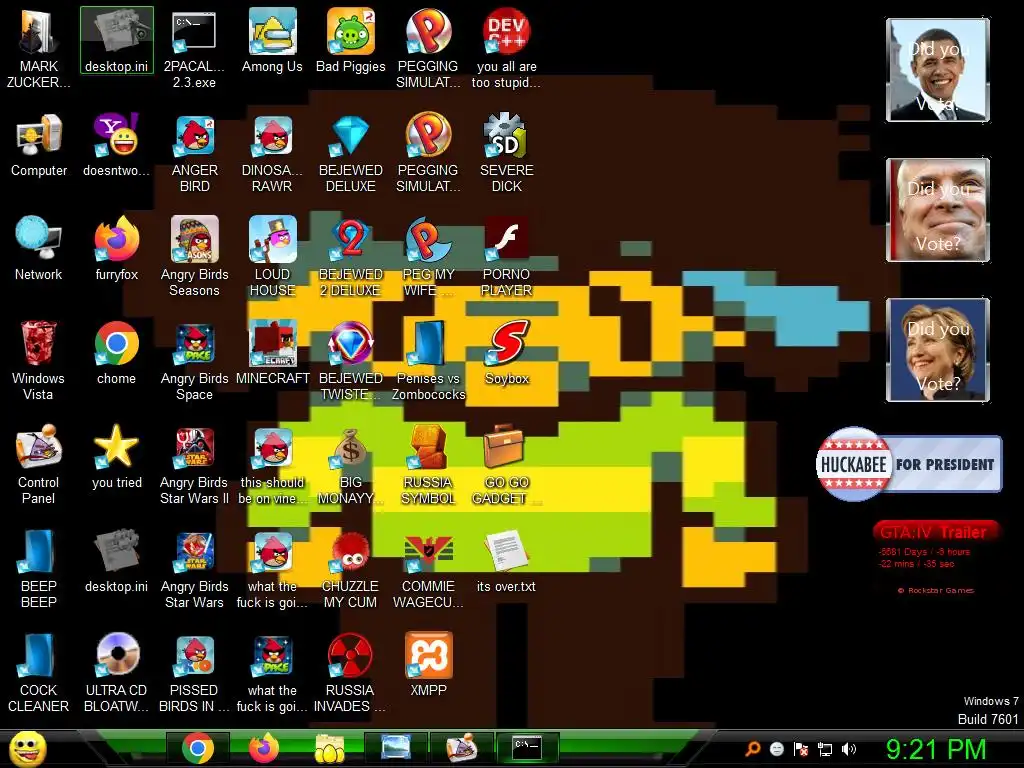Click the GO GO GADGET briefcase icon
1024x768 pixels.
507,464
